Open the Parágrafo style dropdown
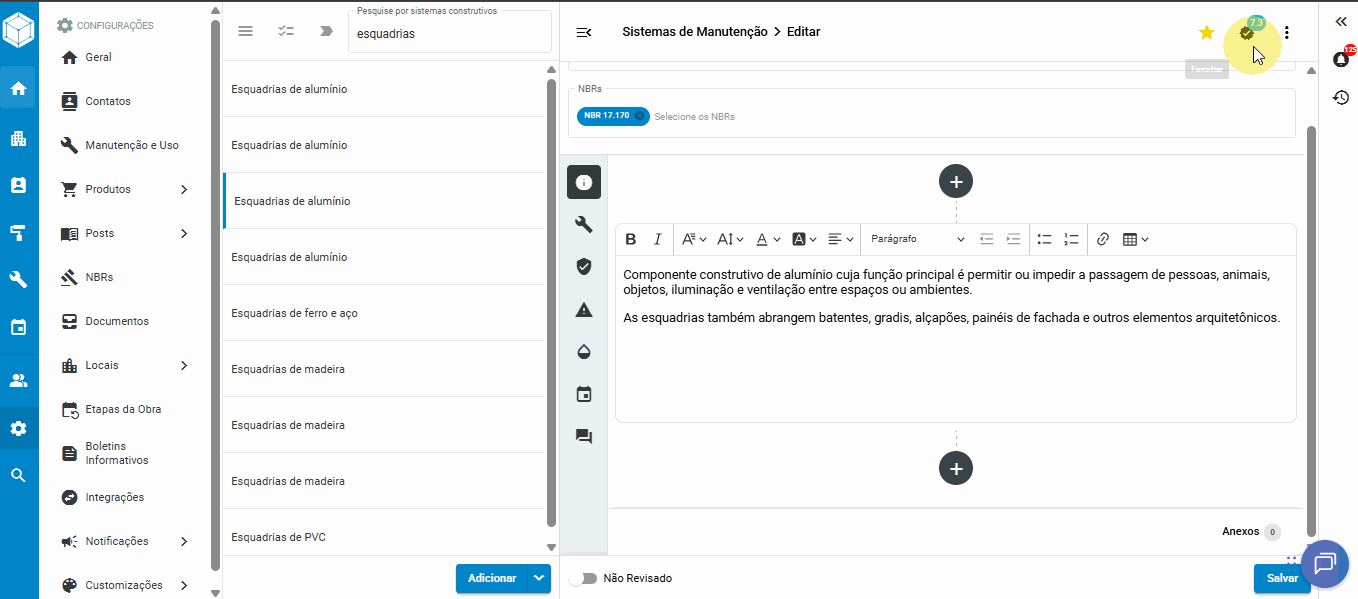This screenshot has width=1358, height=599. click(917, 239)
